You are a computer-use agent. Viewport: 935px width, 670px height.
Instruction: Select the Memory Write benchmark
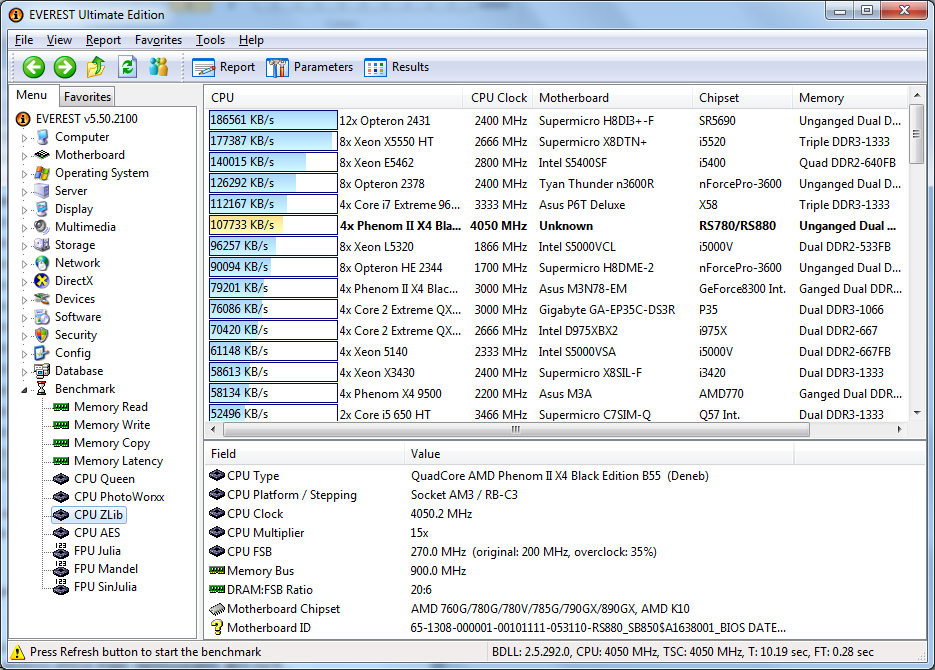coord(112,425)
